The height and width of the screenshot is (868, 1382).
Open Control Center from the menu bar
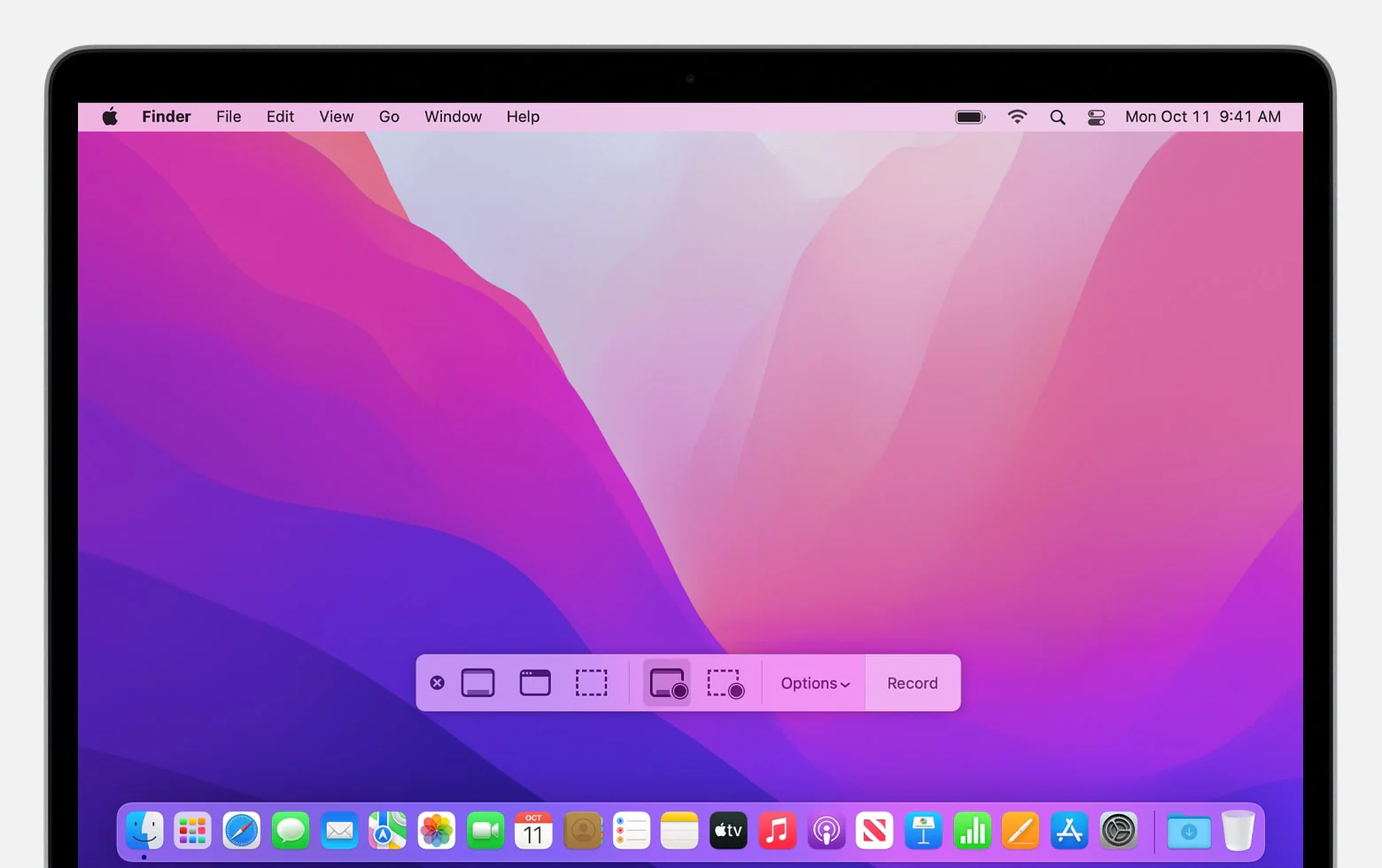1096,116
